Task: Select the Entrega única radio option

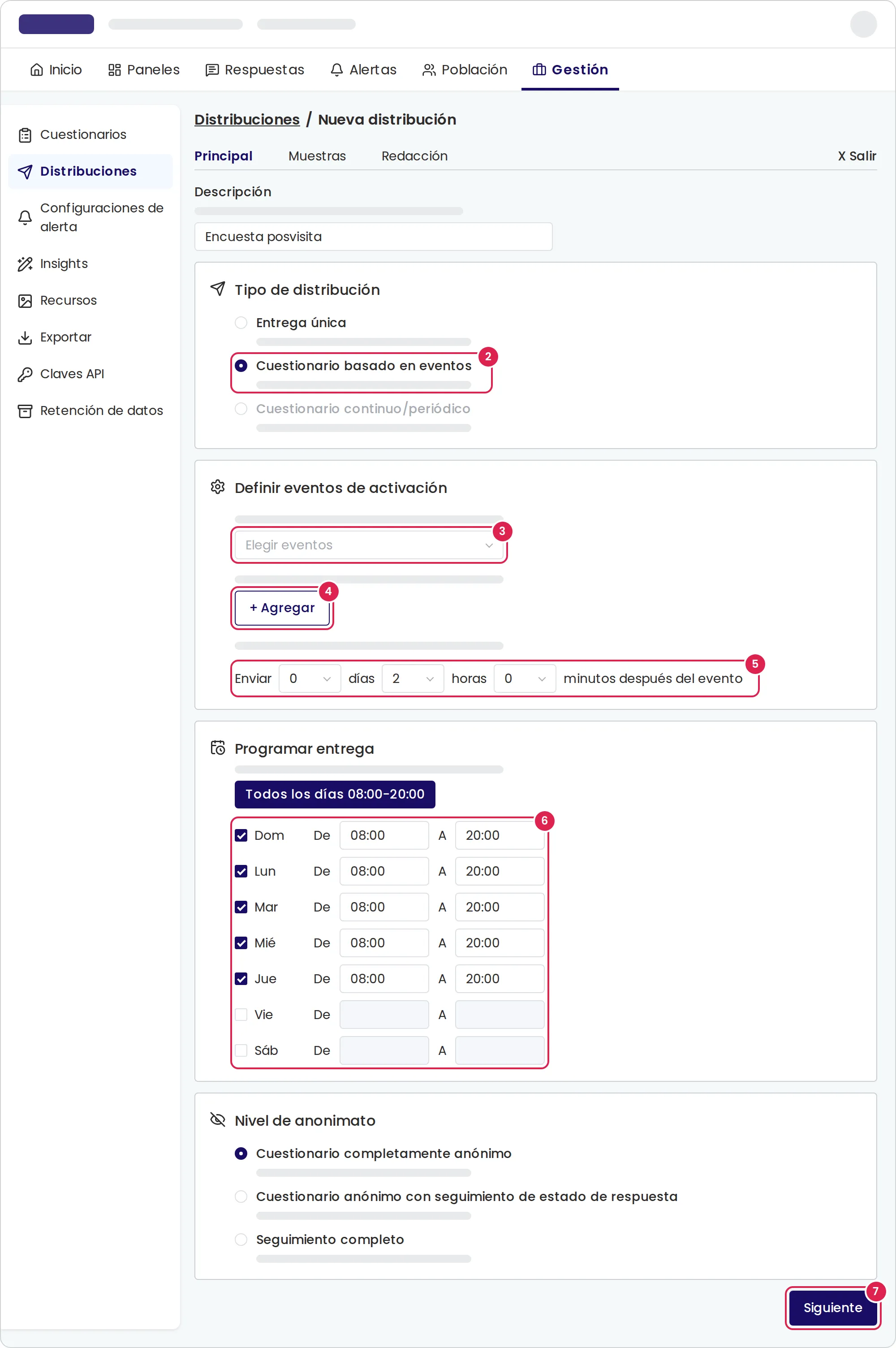Action: (241, 323)
